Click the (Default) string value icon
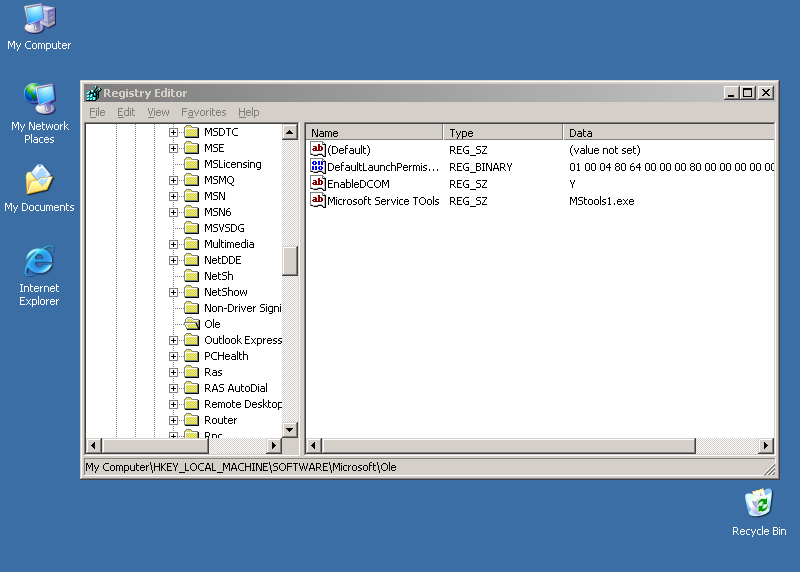Screen dimensions: 800x572 tap(318, 150)
